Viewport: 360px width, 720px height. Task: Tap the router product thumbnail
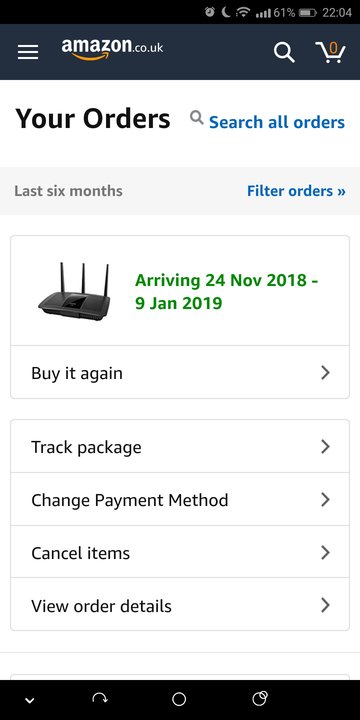pyautogui.click(x=74, y=292)
